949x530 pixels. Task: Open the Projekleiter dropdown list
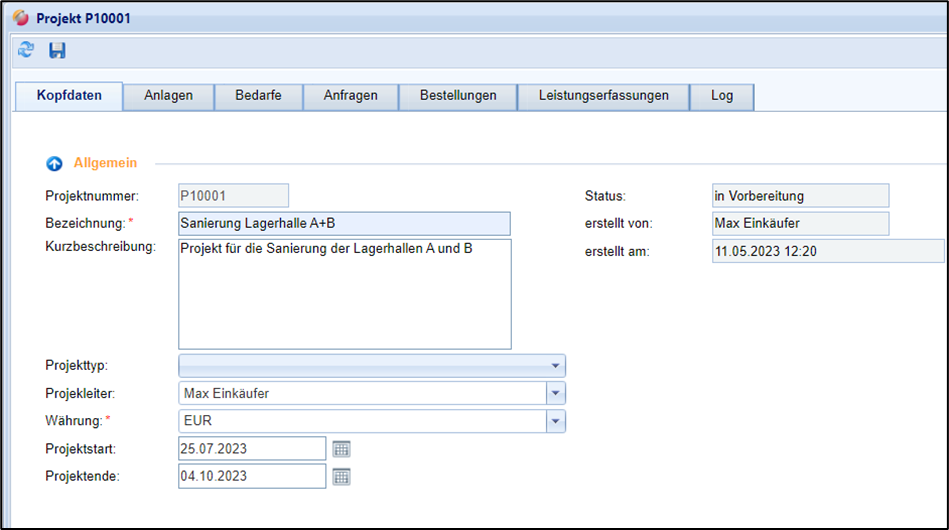[556, 394]
